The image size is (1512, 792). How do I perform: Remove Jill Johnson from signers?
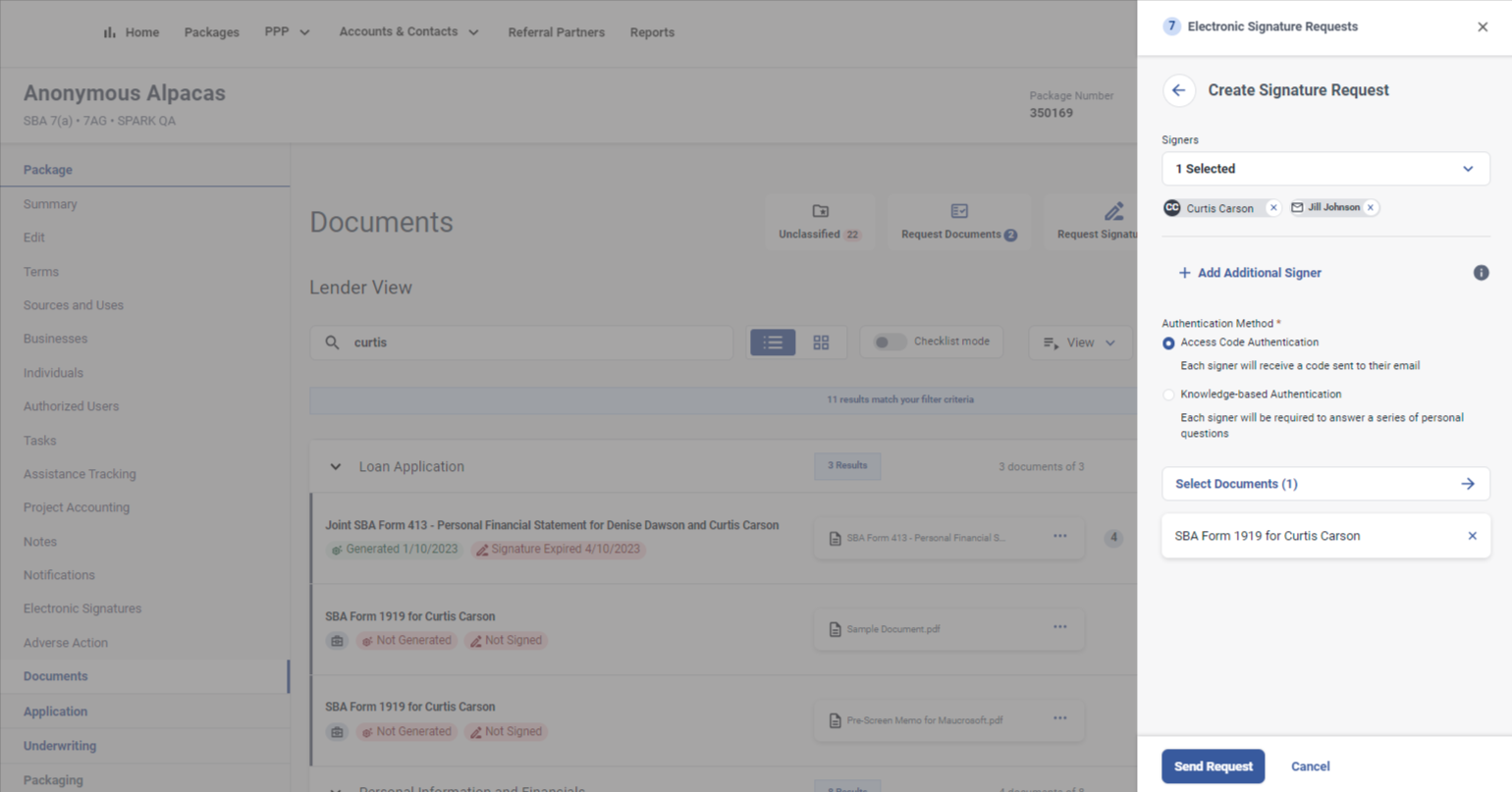[x=1371, y=207]
